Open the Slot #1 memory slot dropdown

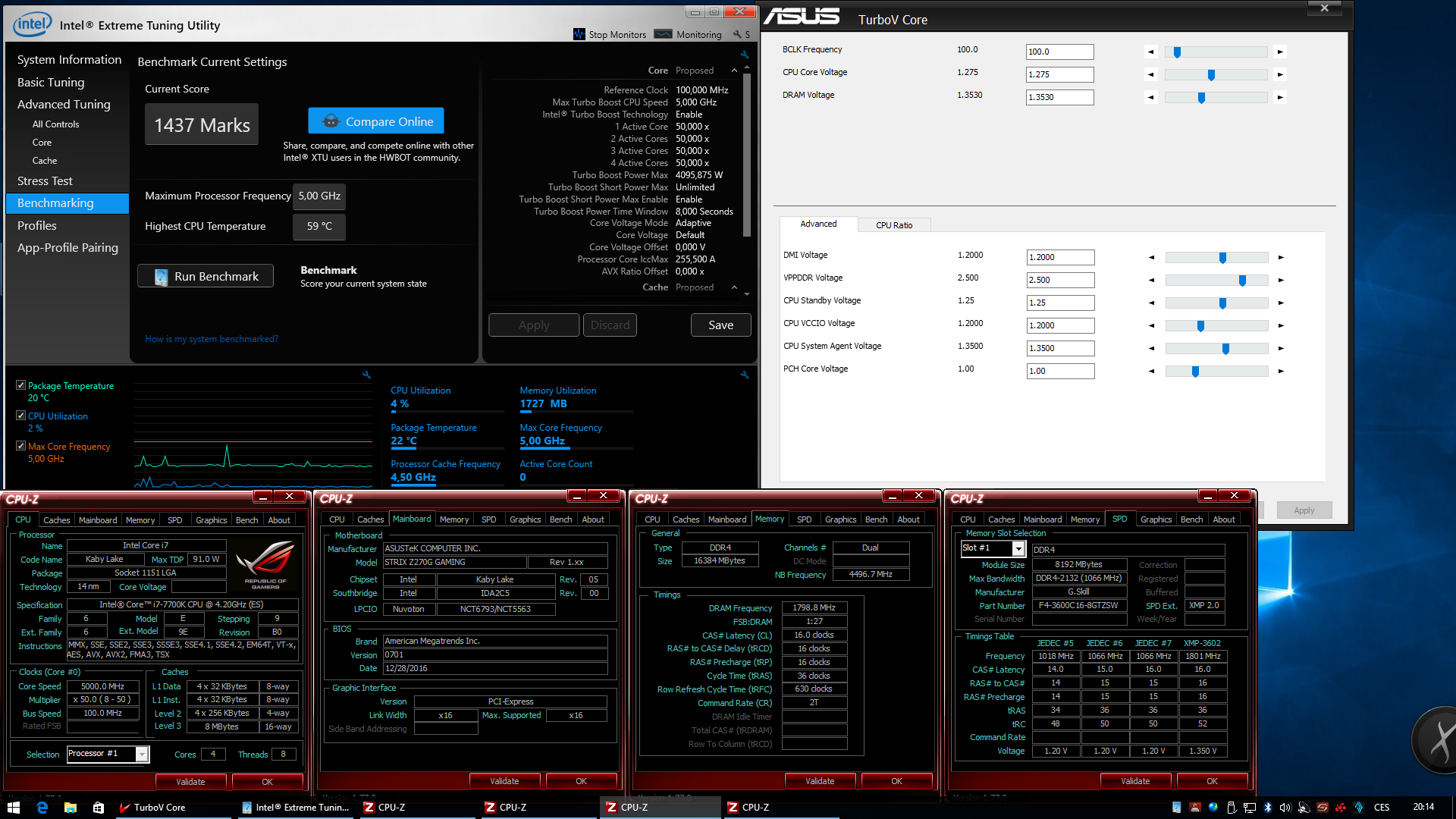coord(1018,548)
